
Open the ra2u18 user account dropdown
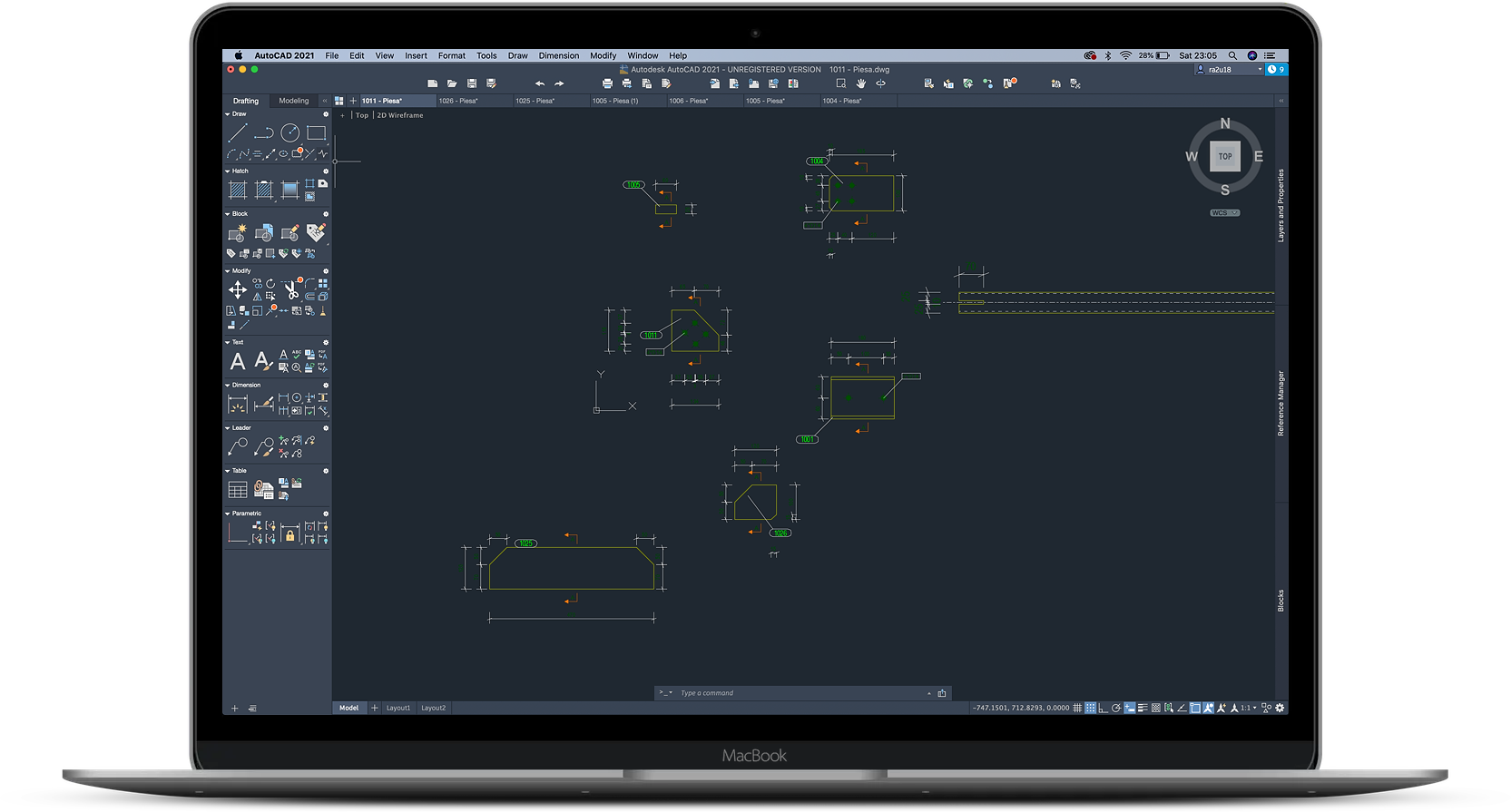pyautogui.click(x=1230, y=70)
